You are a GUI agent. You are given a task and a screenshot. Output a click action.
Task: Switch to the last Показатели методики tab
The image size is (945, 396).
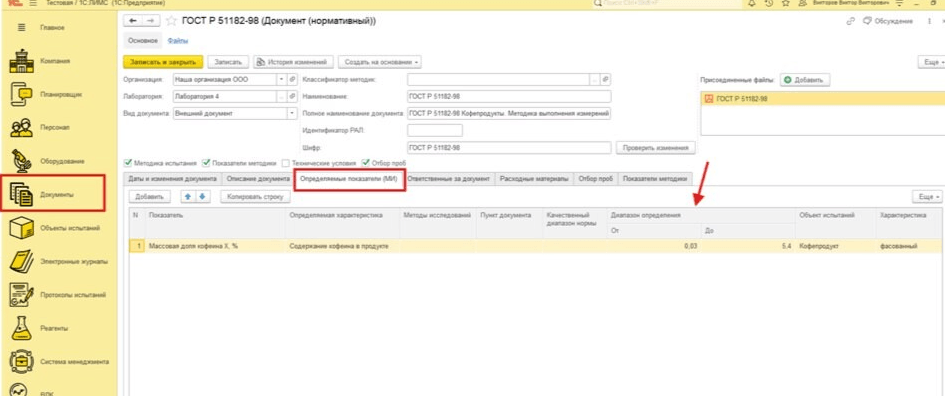pos(655,179)
